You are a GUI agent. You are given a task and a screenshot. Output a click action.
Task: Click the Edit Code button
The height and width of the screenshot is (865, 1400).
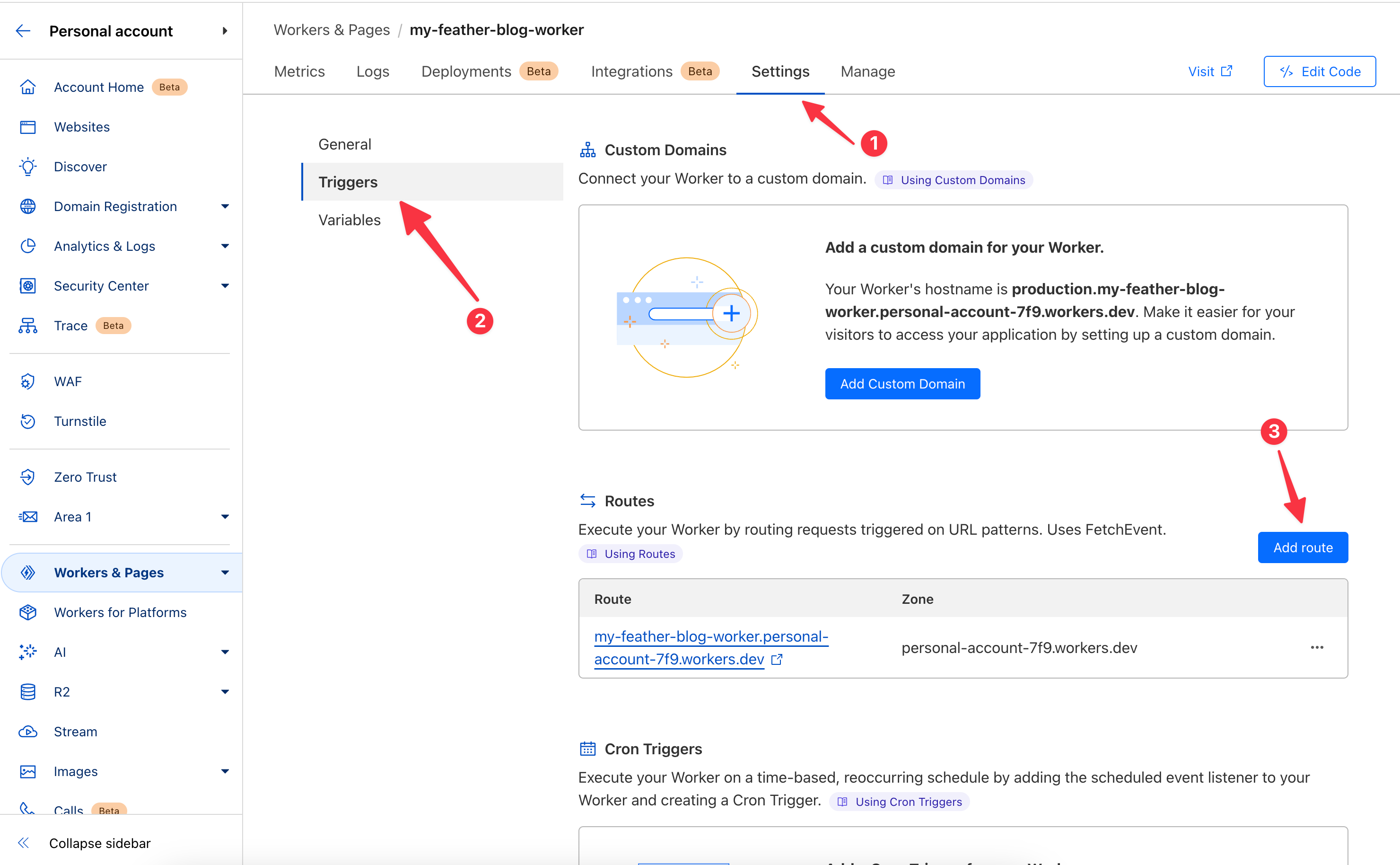tap(1320, 71)
